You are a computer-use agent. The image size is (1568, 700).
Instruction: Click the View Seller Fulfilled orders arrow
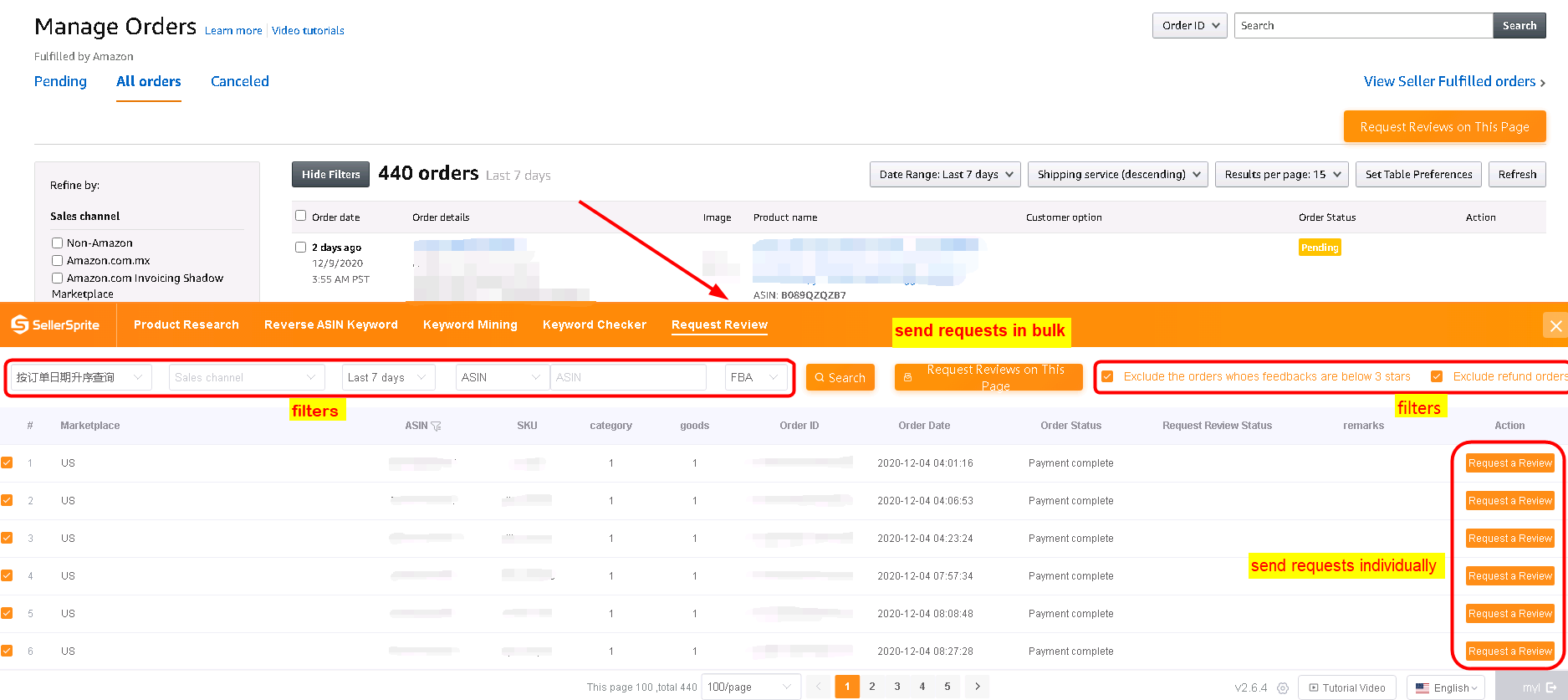pyautogui.click(x=1543, y=82)
